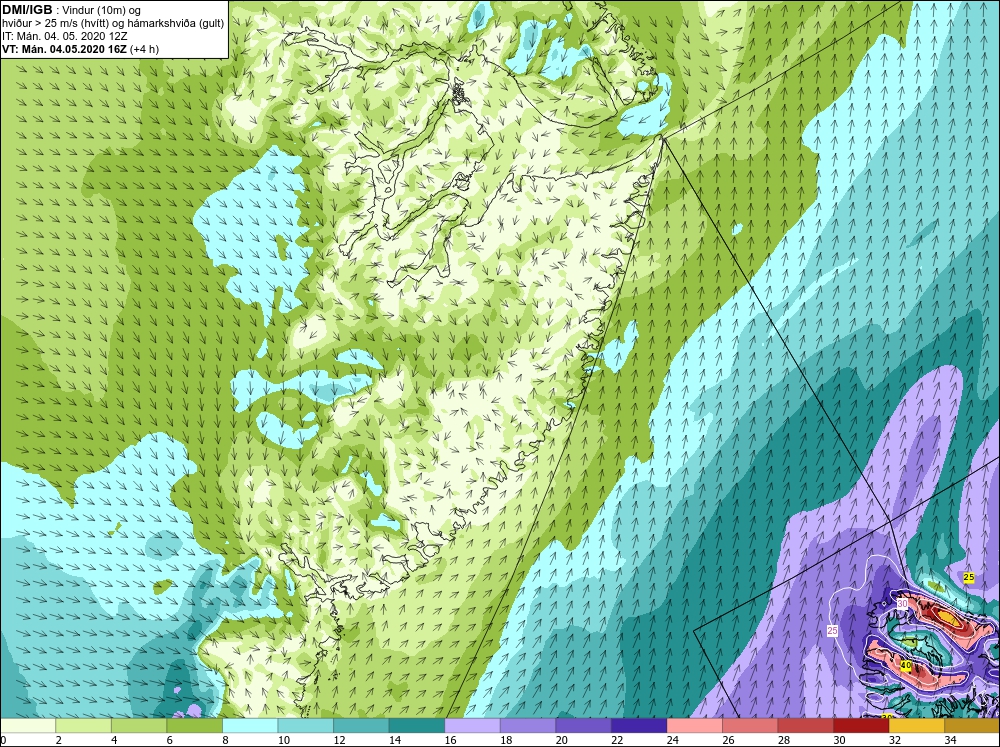
Task: Click the 10–12 m/s turquoise legend swatch
Action: point(305,725)
